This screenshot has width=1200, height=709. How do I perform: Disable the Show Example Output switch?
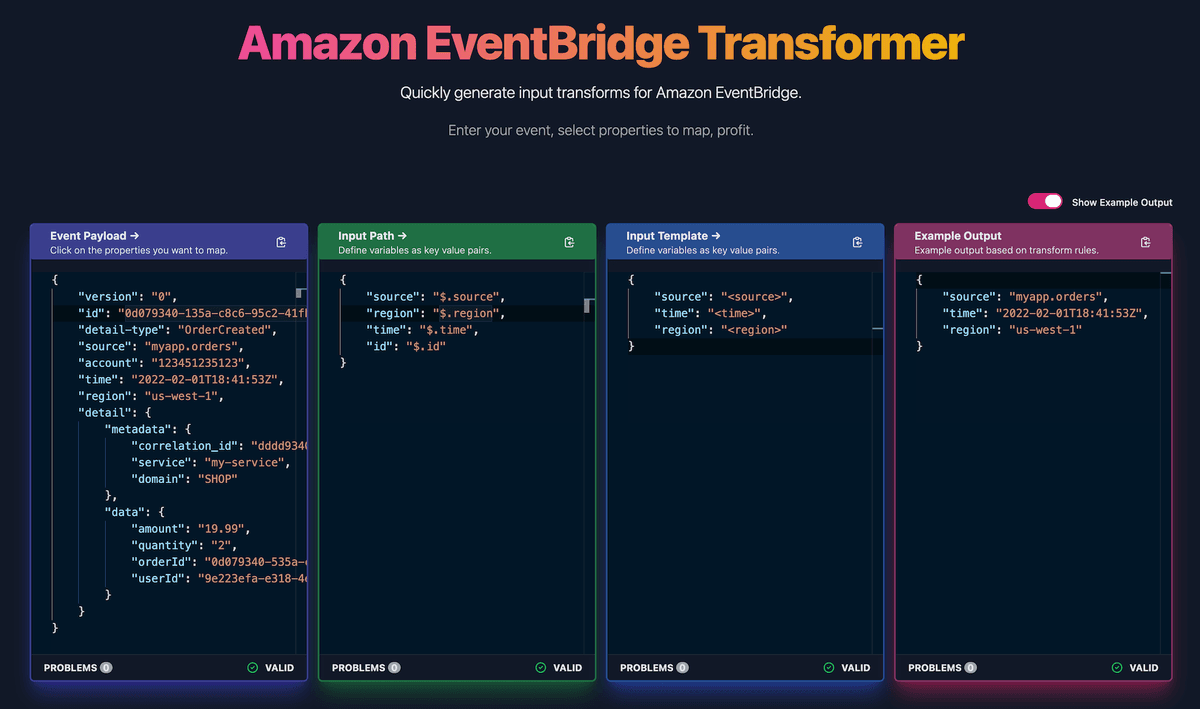[x=1045, y=201]
